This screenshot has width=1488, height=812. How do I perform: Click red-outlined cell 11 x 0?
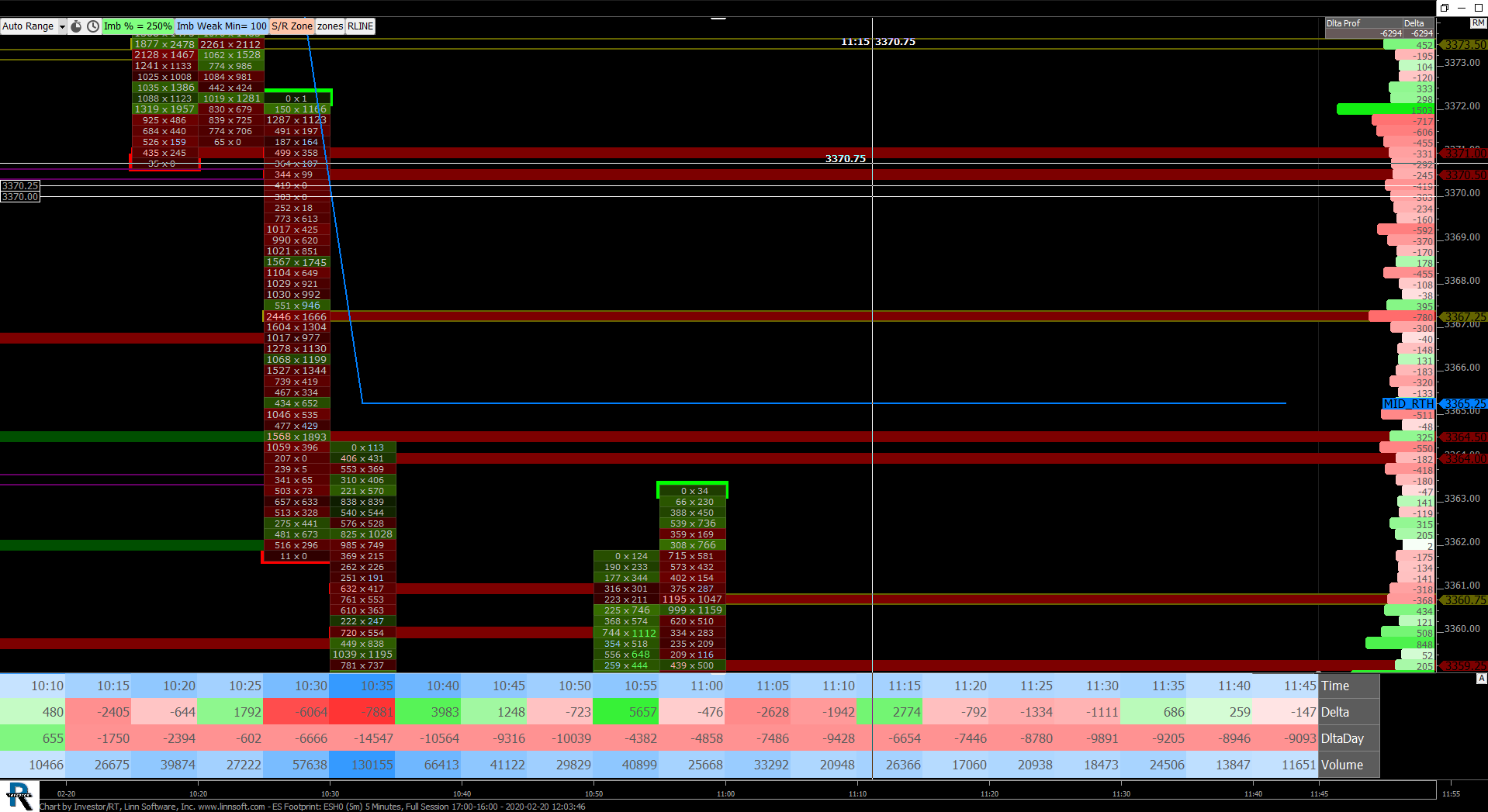pos(295,557)
